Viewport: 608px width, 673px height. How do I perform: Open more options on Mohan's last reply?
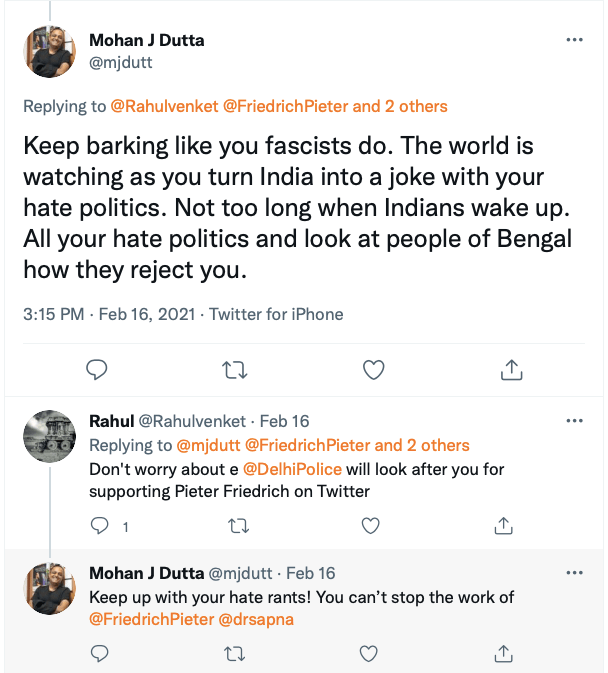coord(574,573)
